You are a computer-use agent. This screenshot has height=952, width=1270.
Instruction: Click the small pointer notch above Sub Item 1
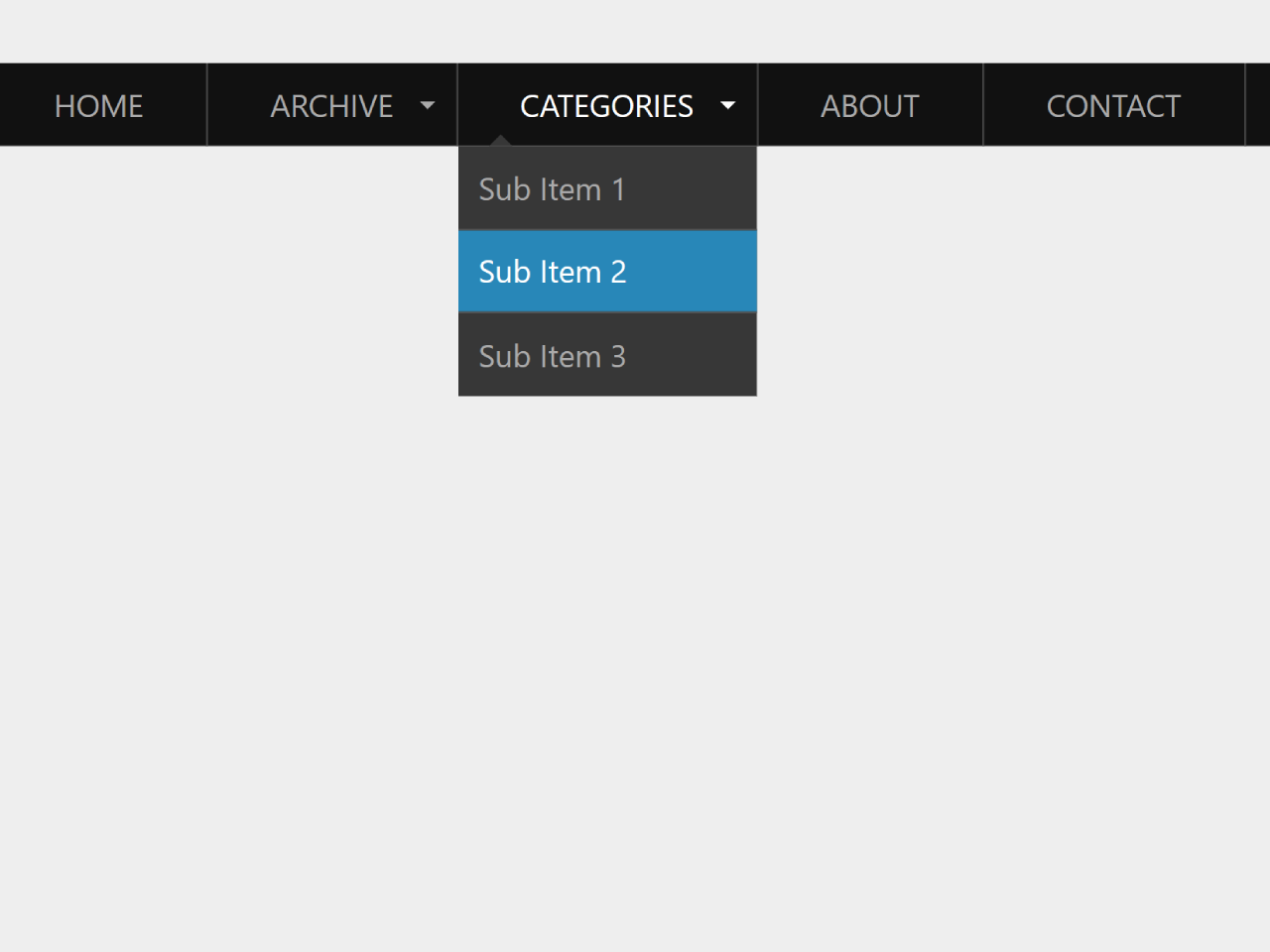(500, 141)
